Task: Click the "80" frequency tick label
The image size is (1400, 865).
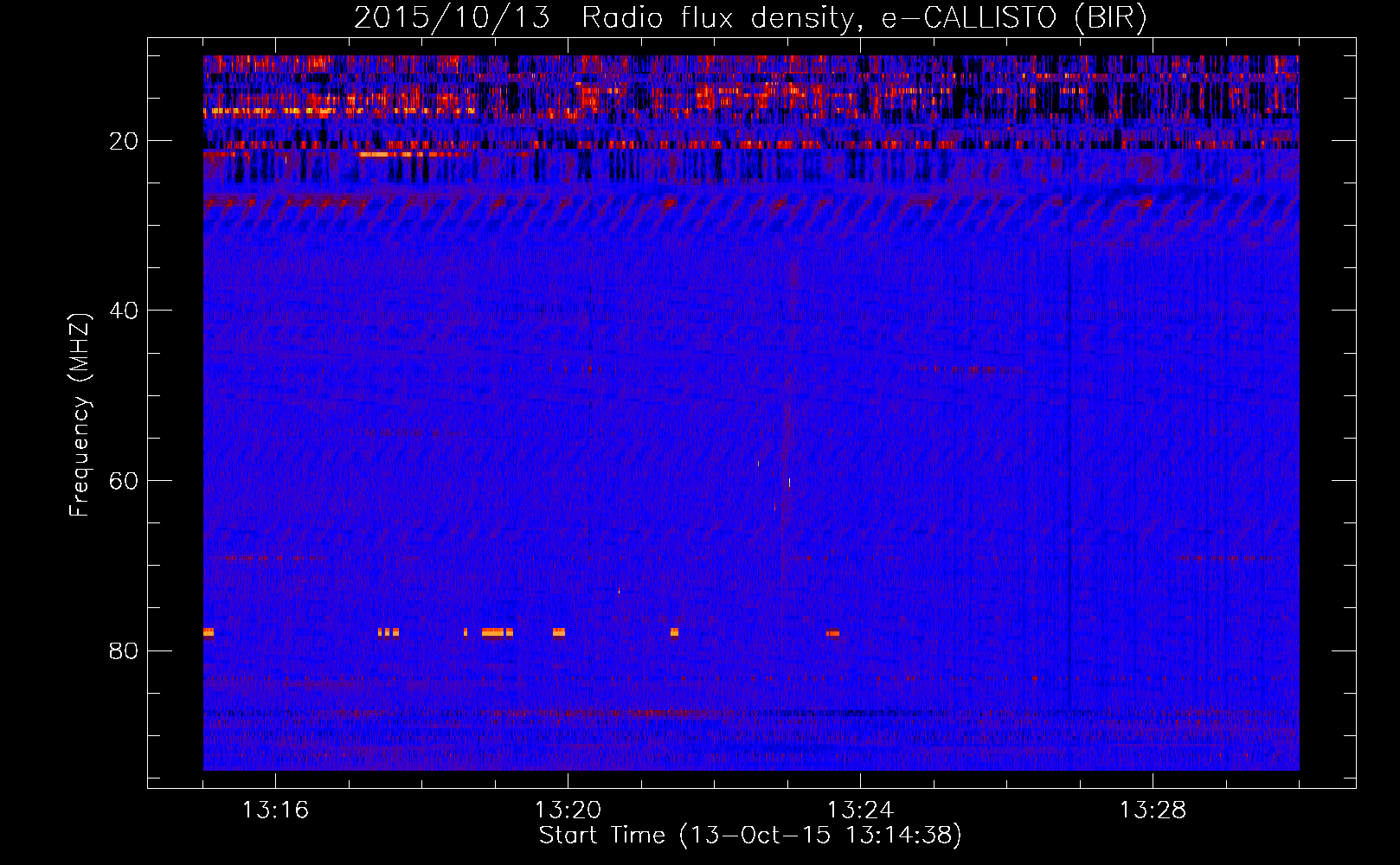Action: 125,650
